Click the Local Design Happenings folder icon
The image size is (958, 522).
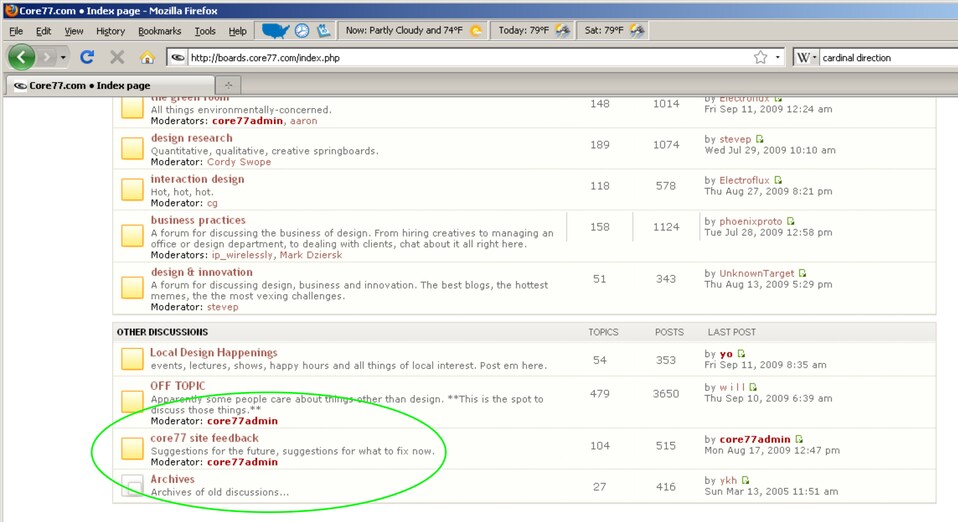[x=132, y=359]
